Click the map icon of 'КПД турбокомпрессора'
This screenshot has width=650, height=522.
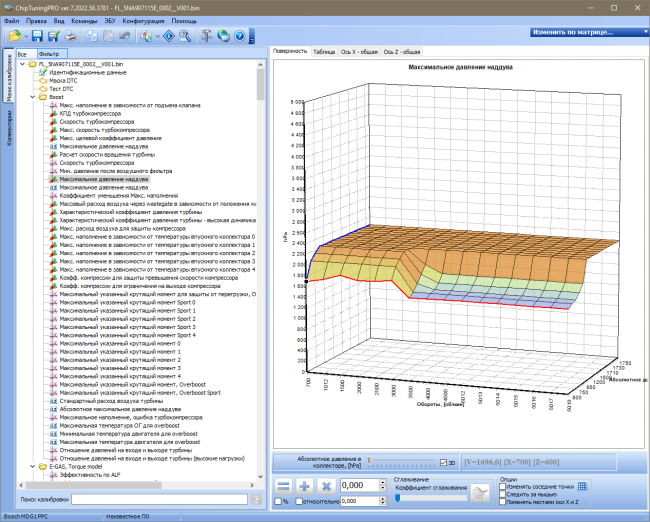click(x=53, y=113)
